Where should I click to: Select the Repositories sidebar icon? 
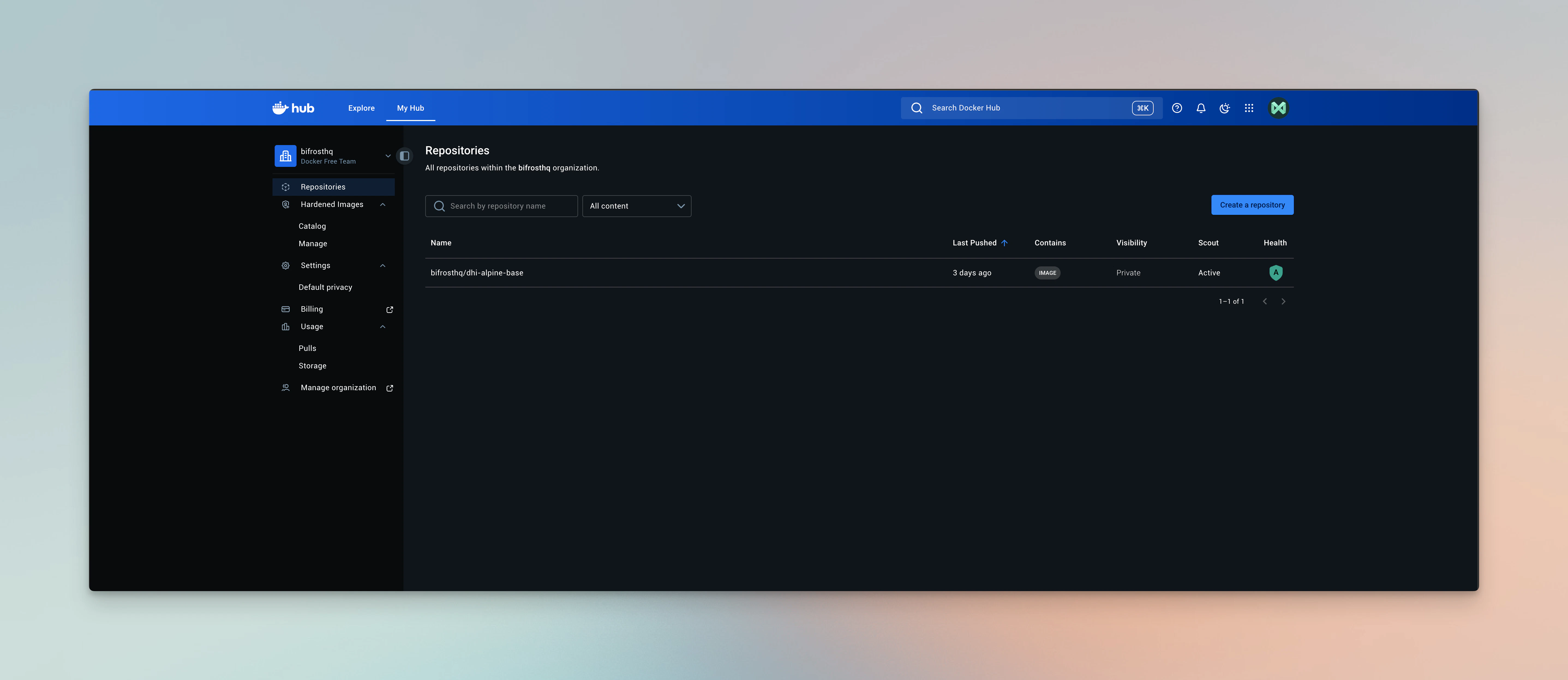point(286,187)
